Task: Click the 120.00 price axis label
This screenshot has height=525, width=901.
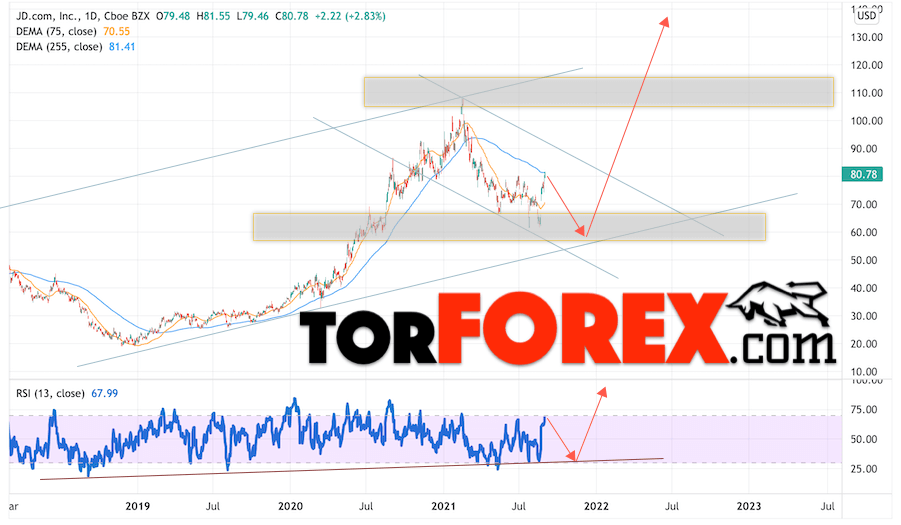Action: (867, 65)
